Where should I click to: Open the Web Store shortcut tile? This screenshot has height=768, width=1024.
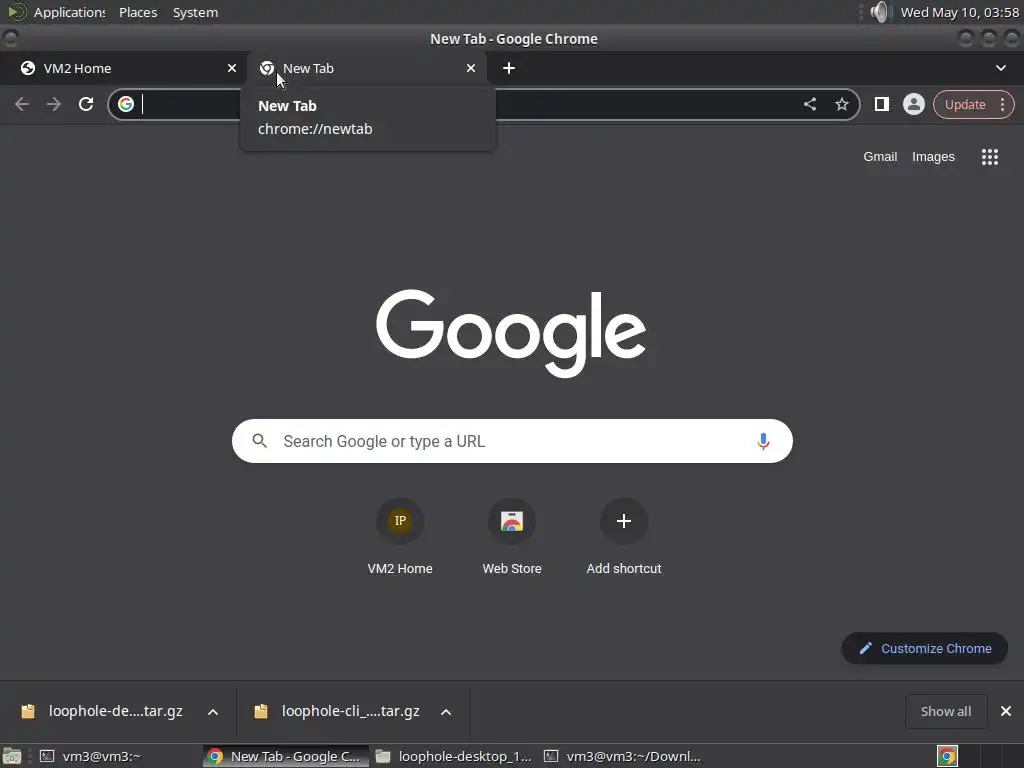click(512, 537)
